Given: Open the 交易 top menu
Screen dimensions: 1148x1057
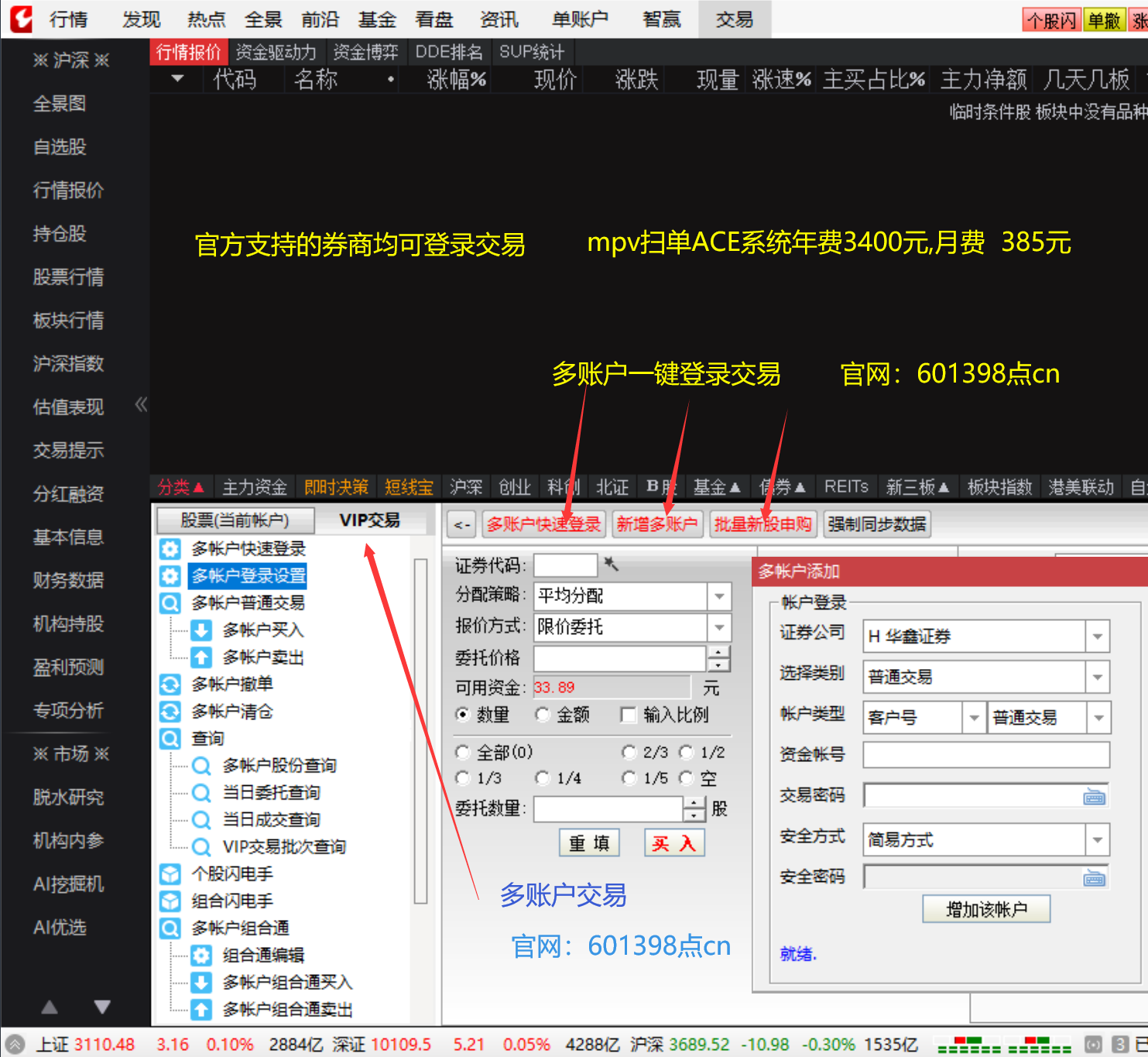Looking at the screenshot, I should [x=734, y=19].
